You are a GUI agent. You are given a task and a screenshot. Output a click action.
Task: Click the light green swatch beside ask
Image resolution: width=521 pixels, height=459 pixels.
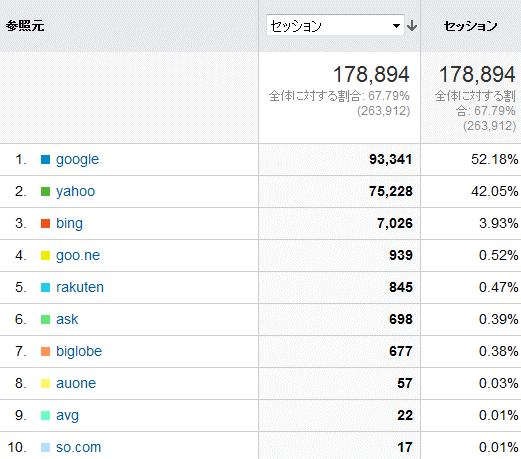tap(45, 320)
